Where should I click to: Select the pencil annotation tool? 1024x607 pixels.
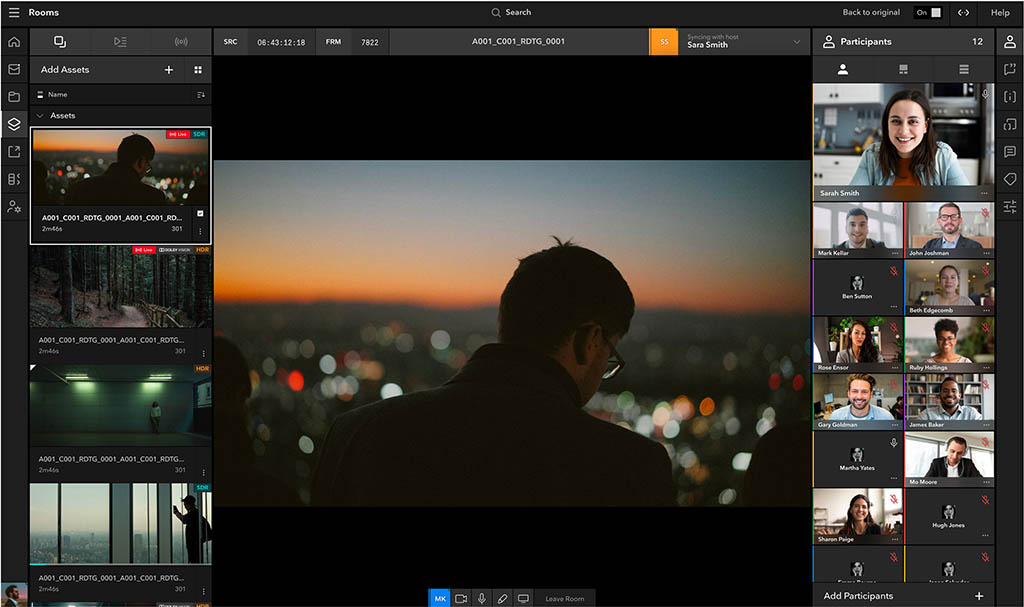[502, 598]
